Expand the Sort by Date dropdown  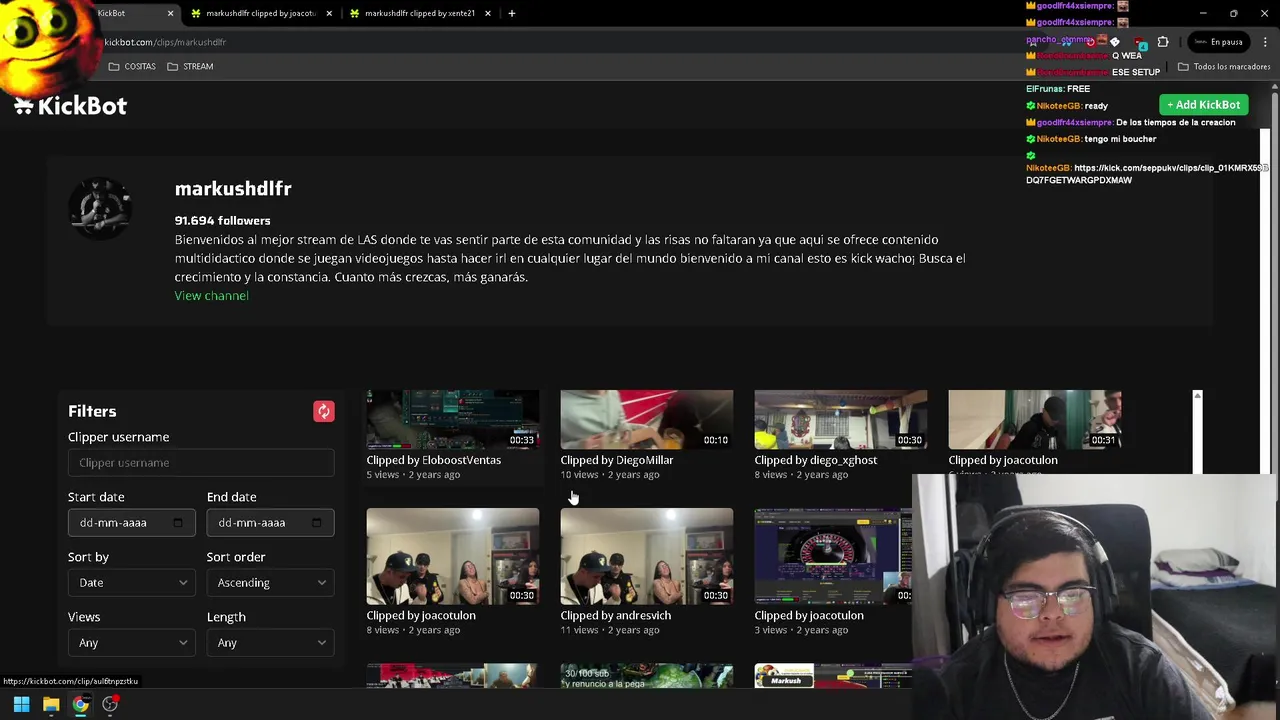131,583
